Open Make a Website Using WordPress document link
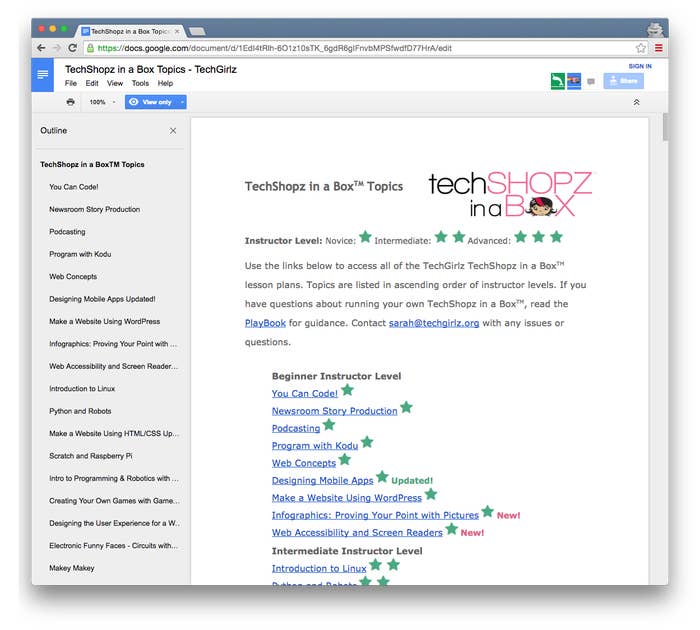 point(347,498)
